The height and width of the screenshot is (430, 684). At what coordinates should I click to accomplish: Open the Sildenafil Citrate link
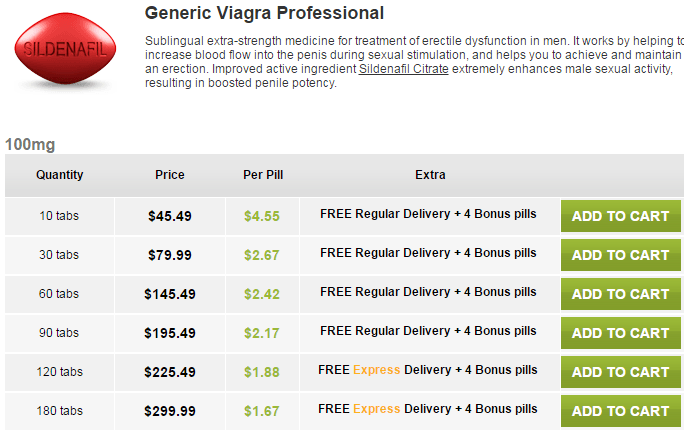404,69
